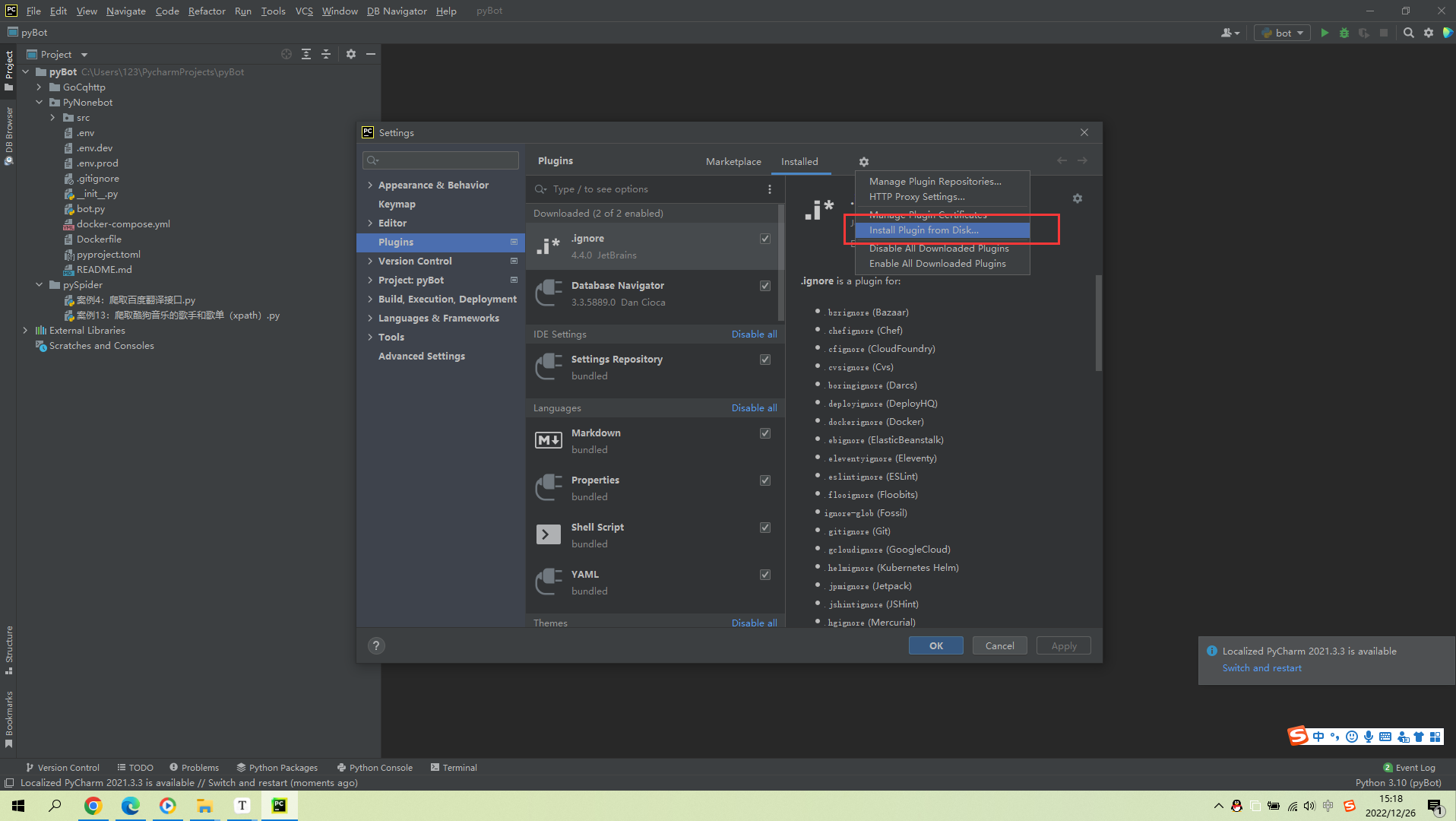Viewport: 1456px width, 821px height.
Task: Toggle the .ignore plugin checkbox
Action: point(765,239)
